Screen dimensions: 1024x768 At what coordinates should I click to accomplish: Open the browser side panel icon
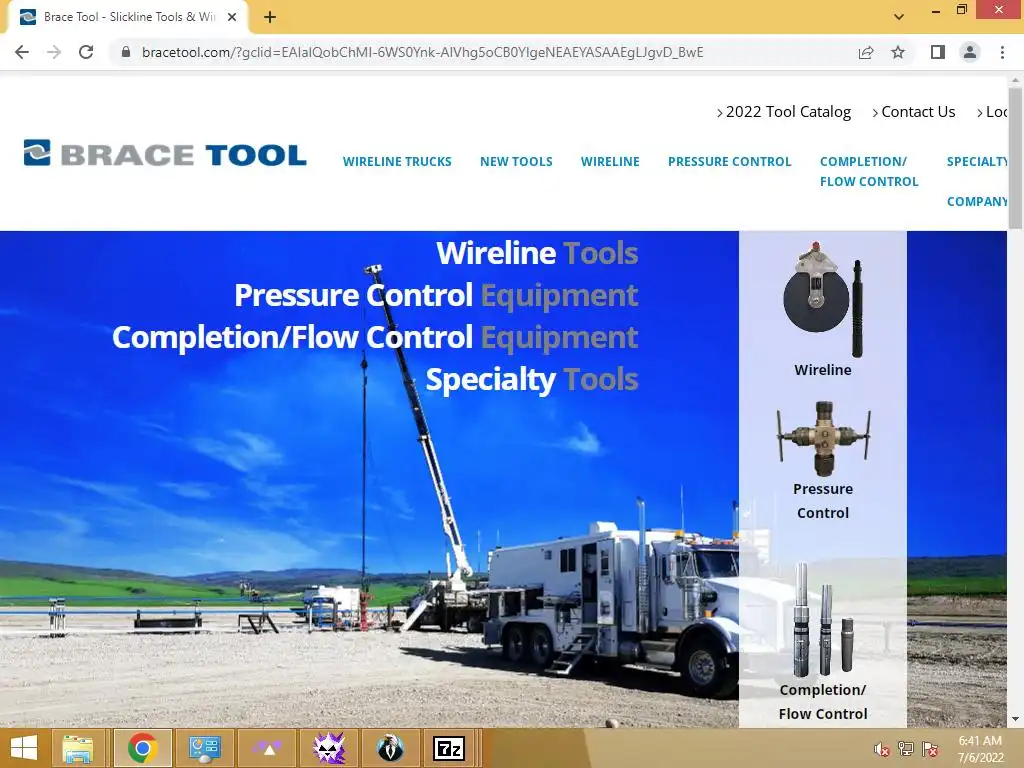[x=938, y=52]
